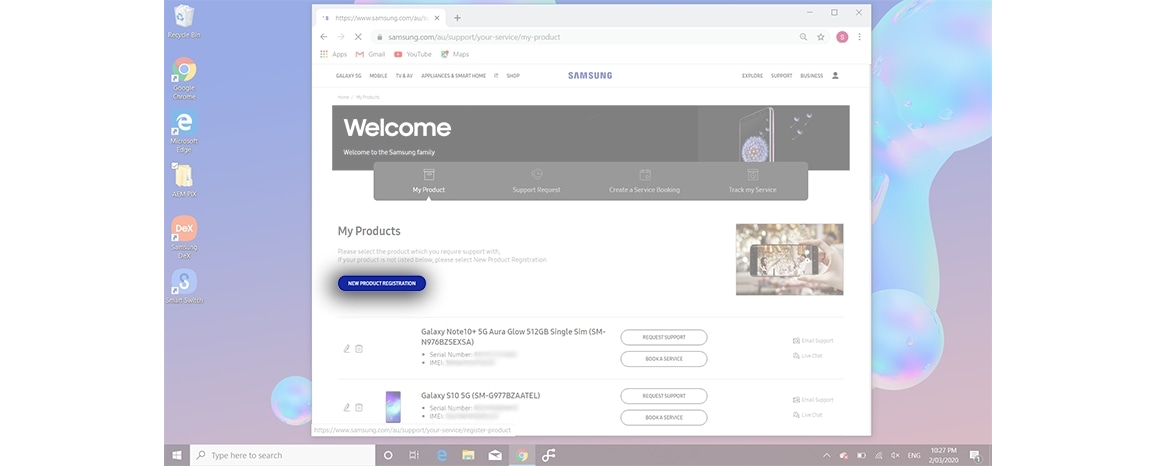The width and height of the screenshot is (1156, 466).
Task: Open Live Chat for Galaxy Note10+ 5G
Action: click(x=807, y=355)
